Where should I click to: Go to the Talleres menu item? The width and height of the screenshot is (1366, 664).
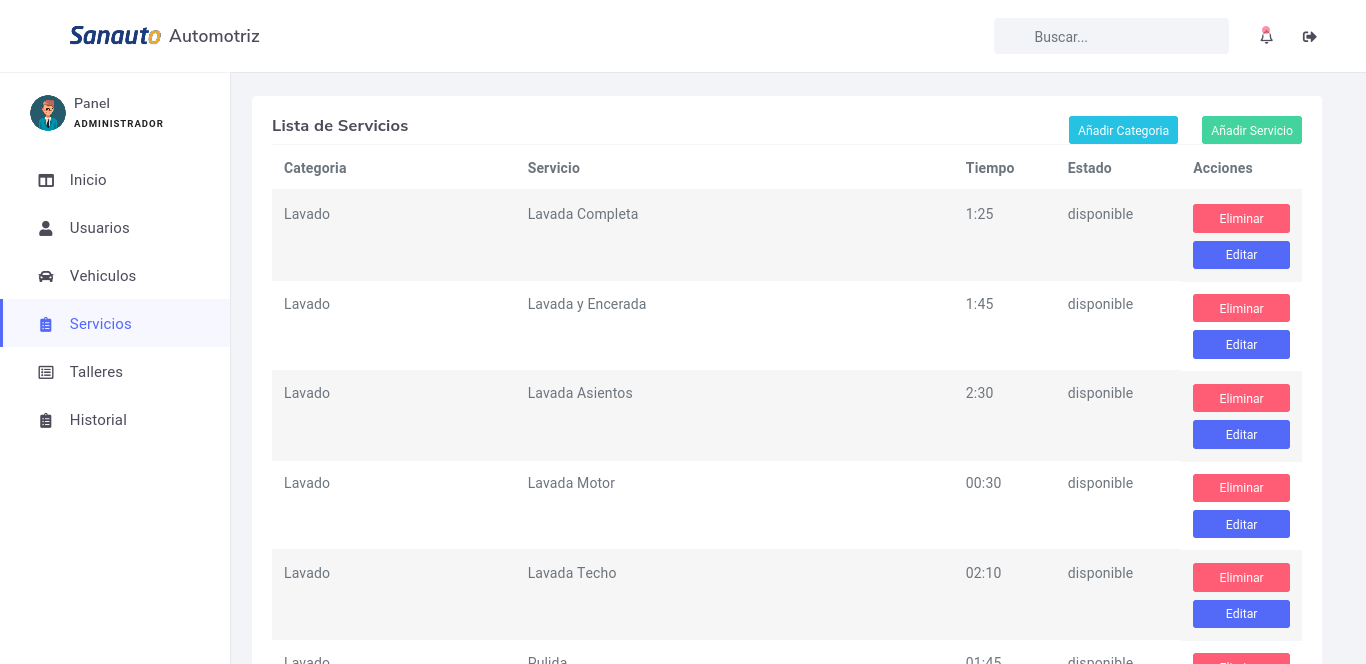115,372
